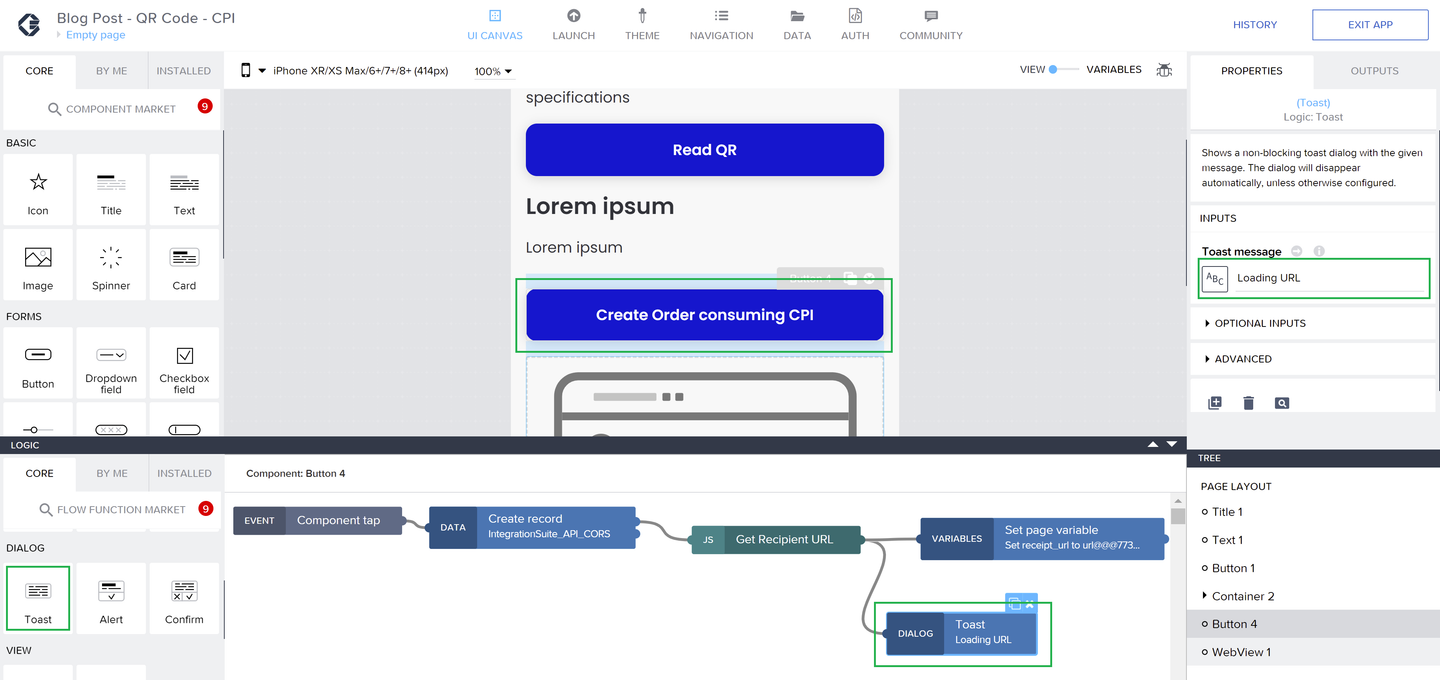Open the Flow Function Market search

(112, 509)
